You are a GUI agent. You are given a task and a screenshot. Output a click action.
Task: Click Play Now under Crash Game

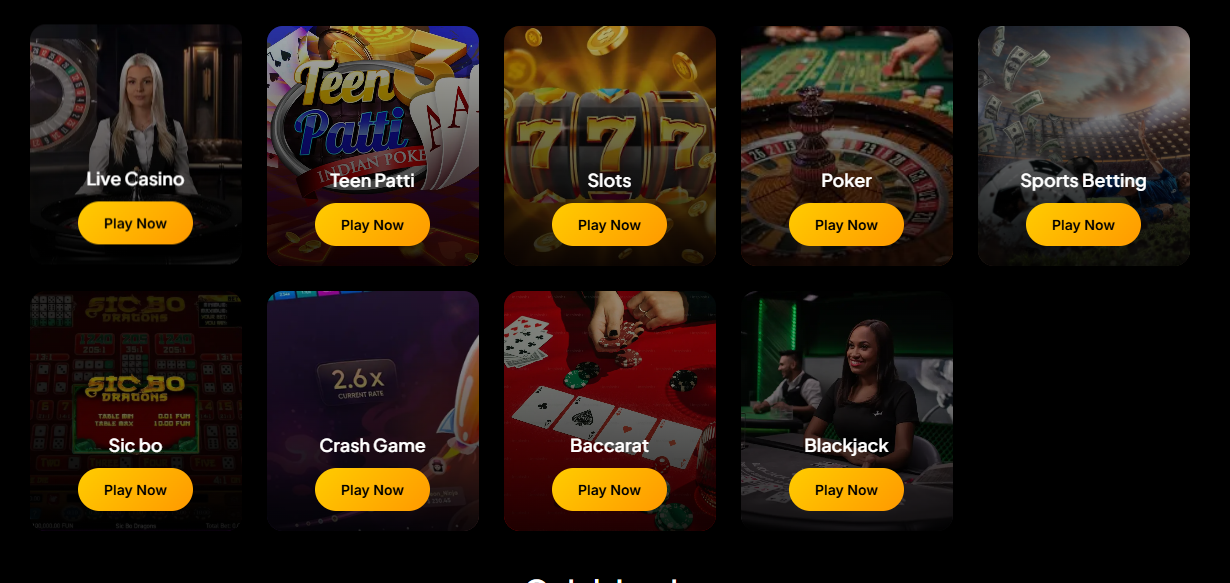(372, 490)
